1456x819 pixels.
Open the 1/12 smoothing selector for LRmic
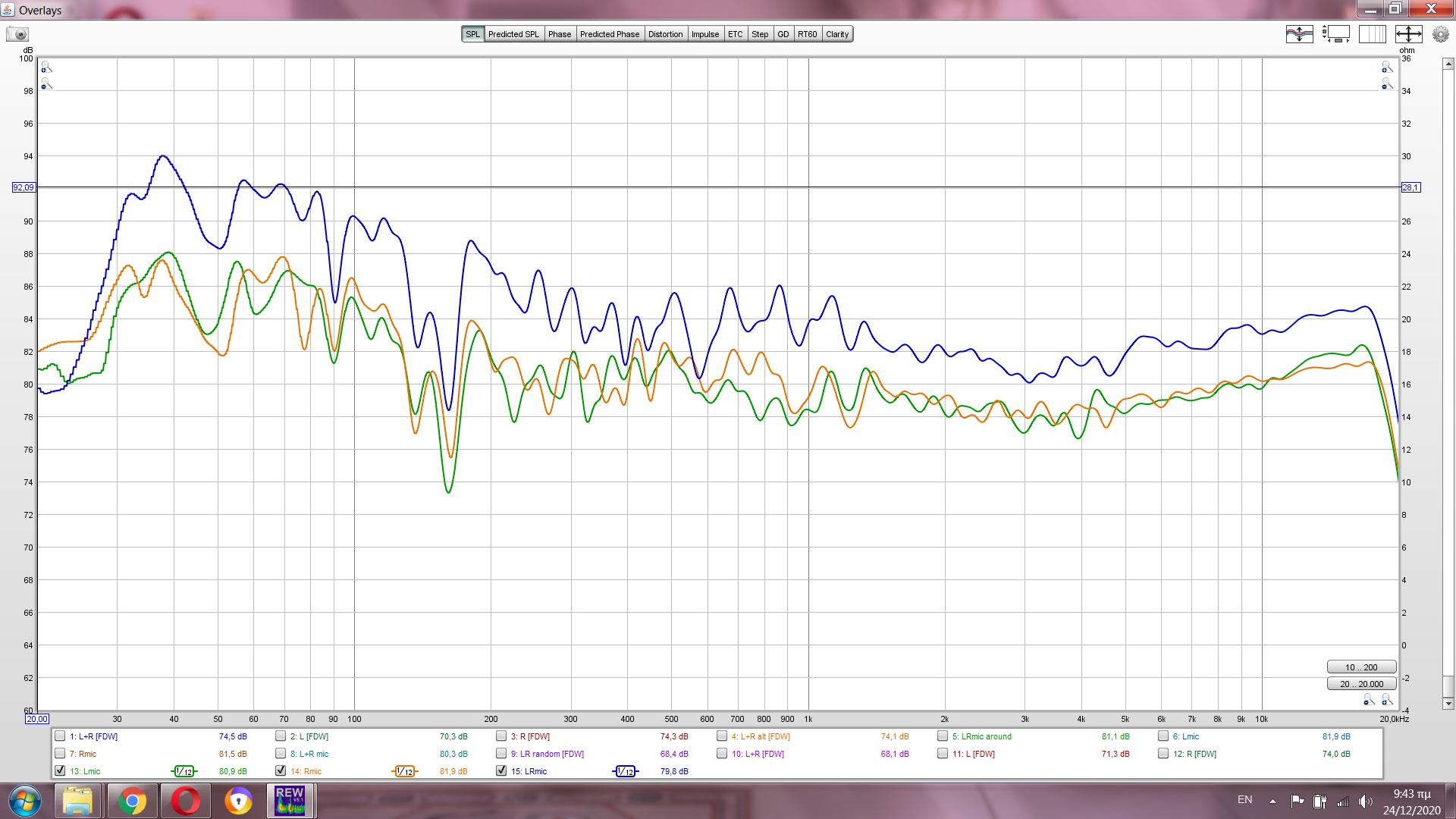625,771
